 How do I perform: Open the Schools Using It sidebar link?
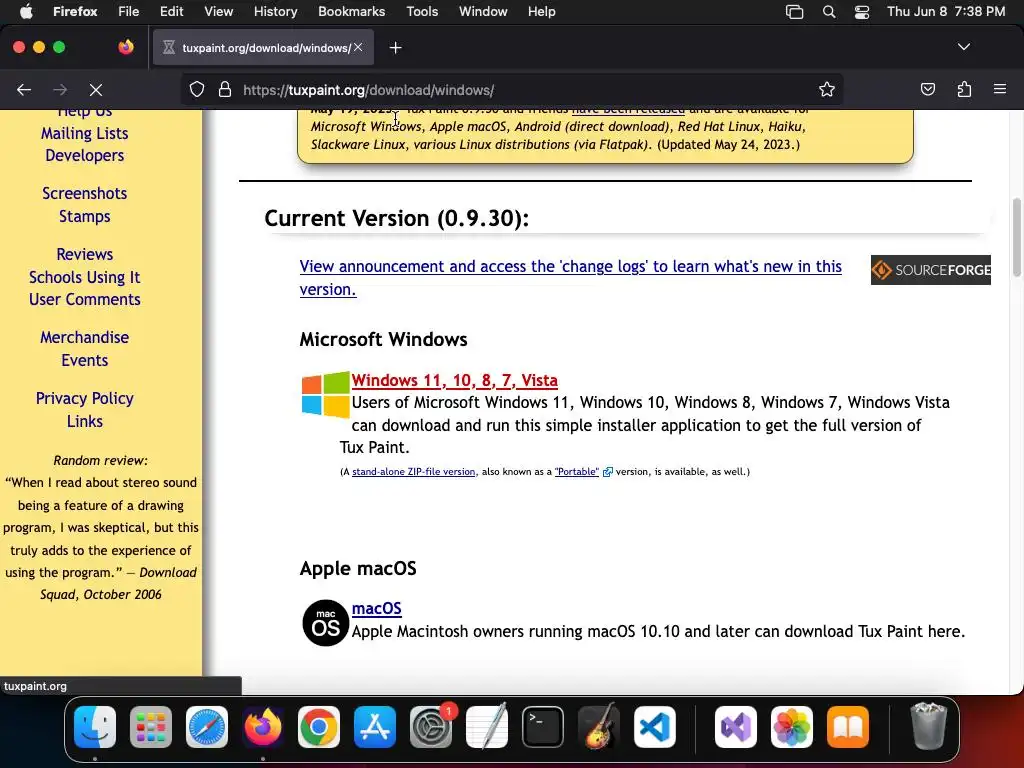(84, 277)
